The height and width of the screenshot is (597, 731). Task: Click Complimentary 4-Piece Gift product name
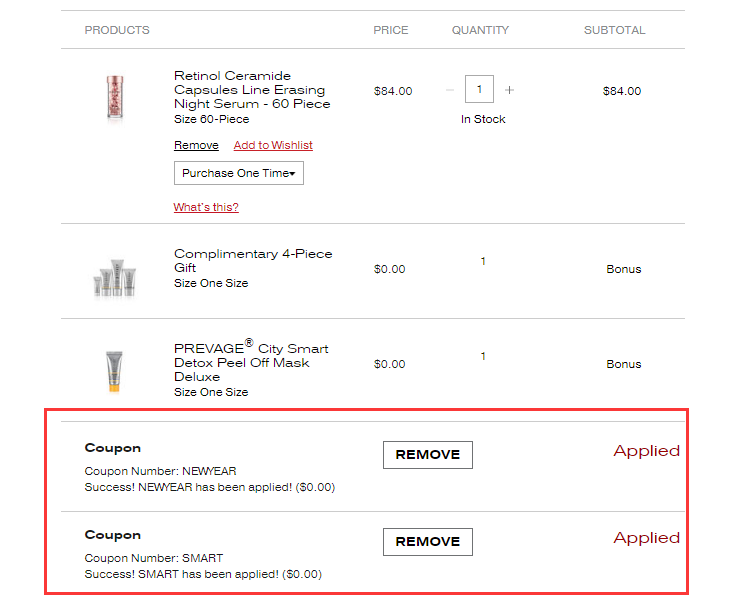pos(253,261)
